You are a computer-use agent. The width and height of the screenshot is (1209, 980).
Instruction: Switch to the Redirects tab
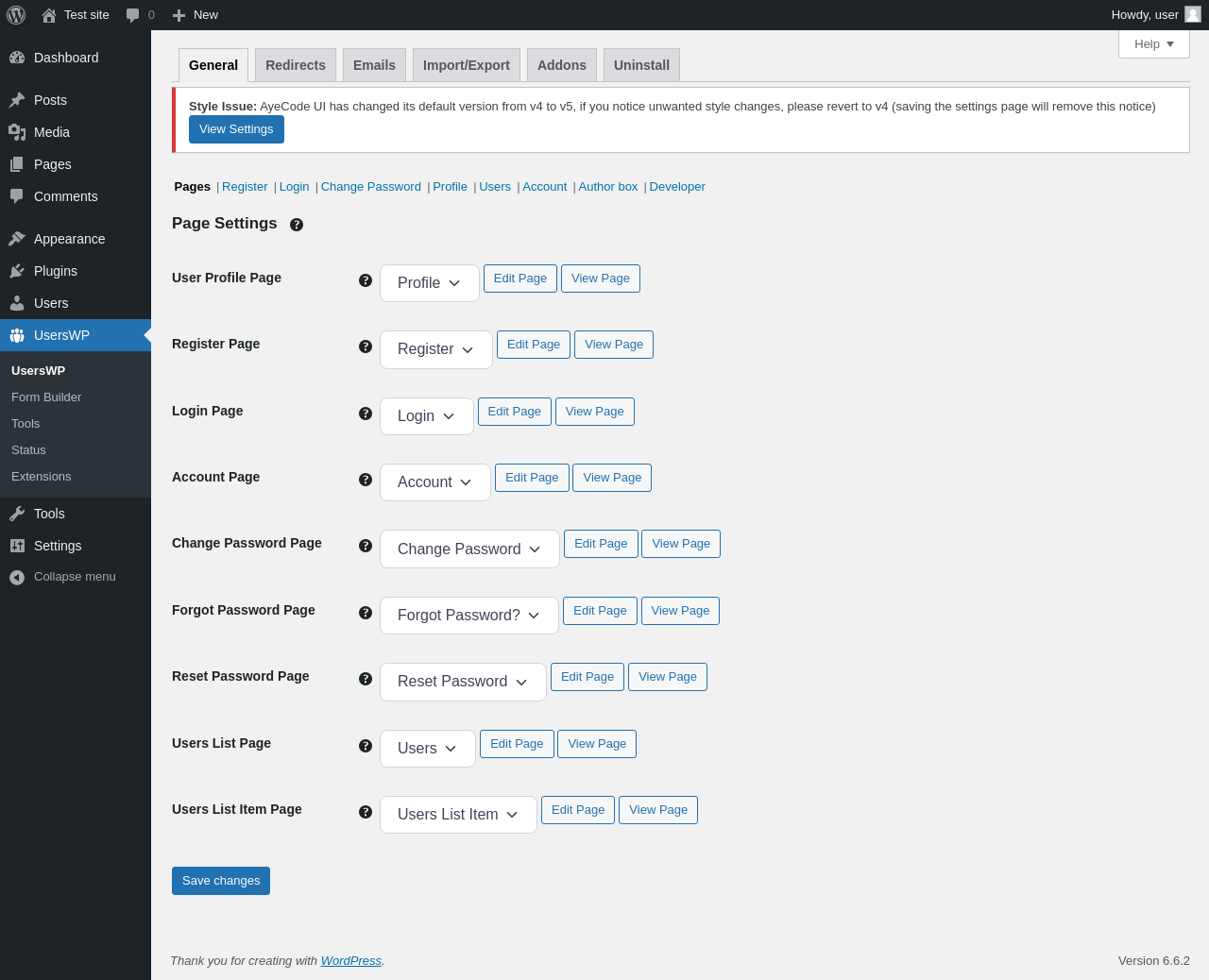(296, 65)
